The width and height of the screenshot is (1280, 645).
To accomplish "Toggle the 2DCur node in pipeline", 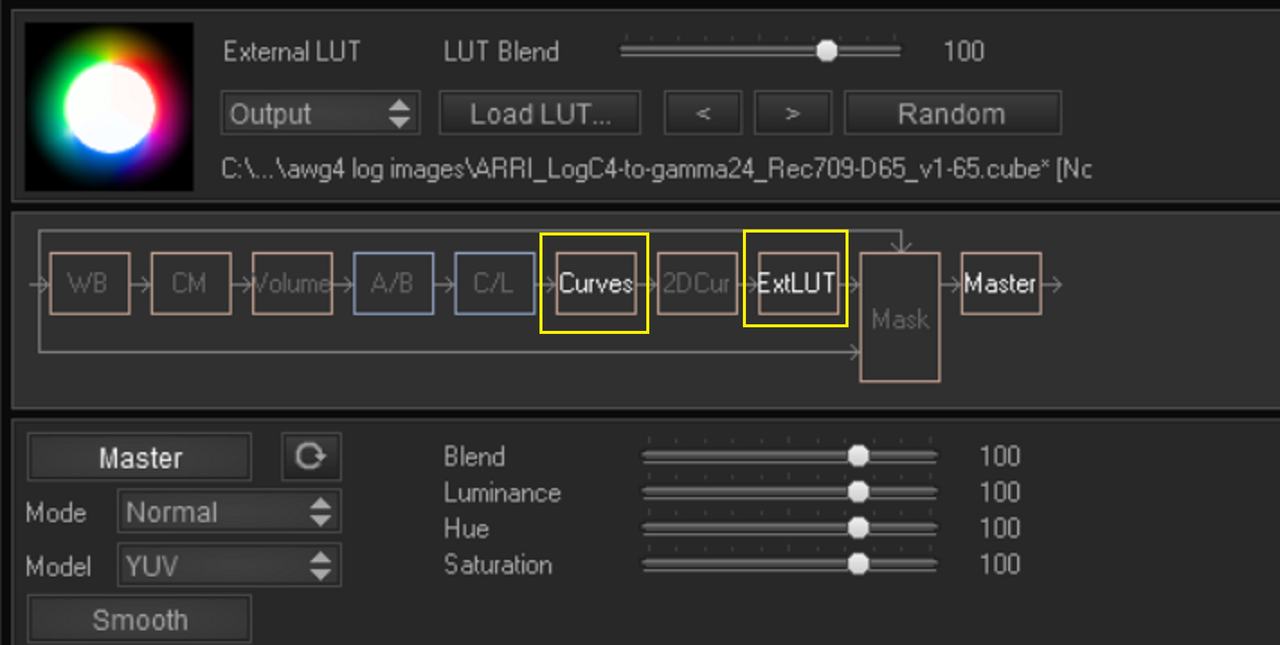I will coord(697,284).
